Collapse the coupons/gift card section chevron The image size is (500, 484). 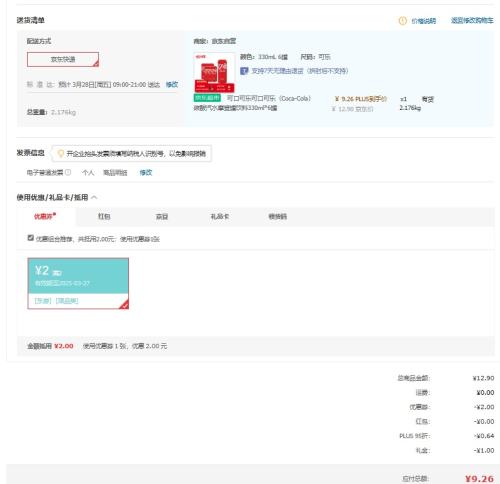[94, 197]
